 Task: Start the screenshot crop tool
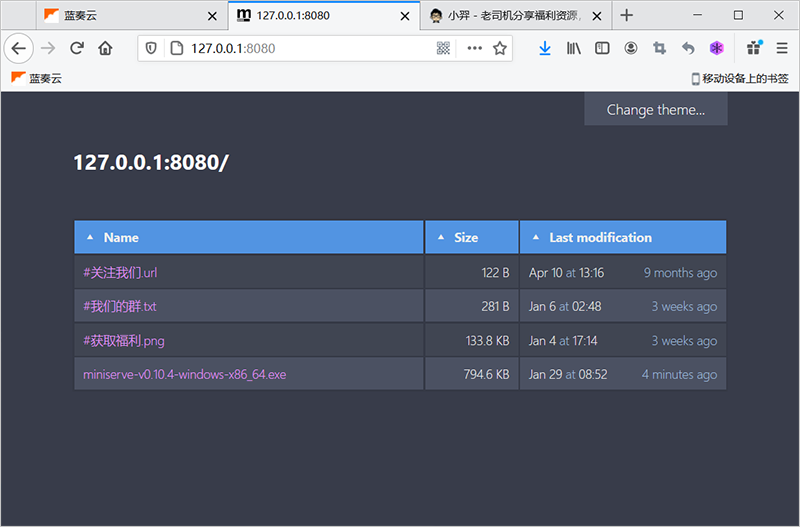point(659,48)
